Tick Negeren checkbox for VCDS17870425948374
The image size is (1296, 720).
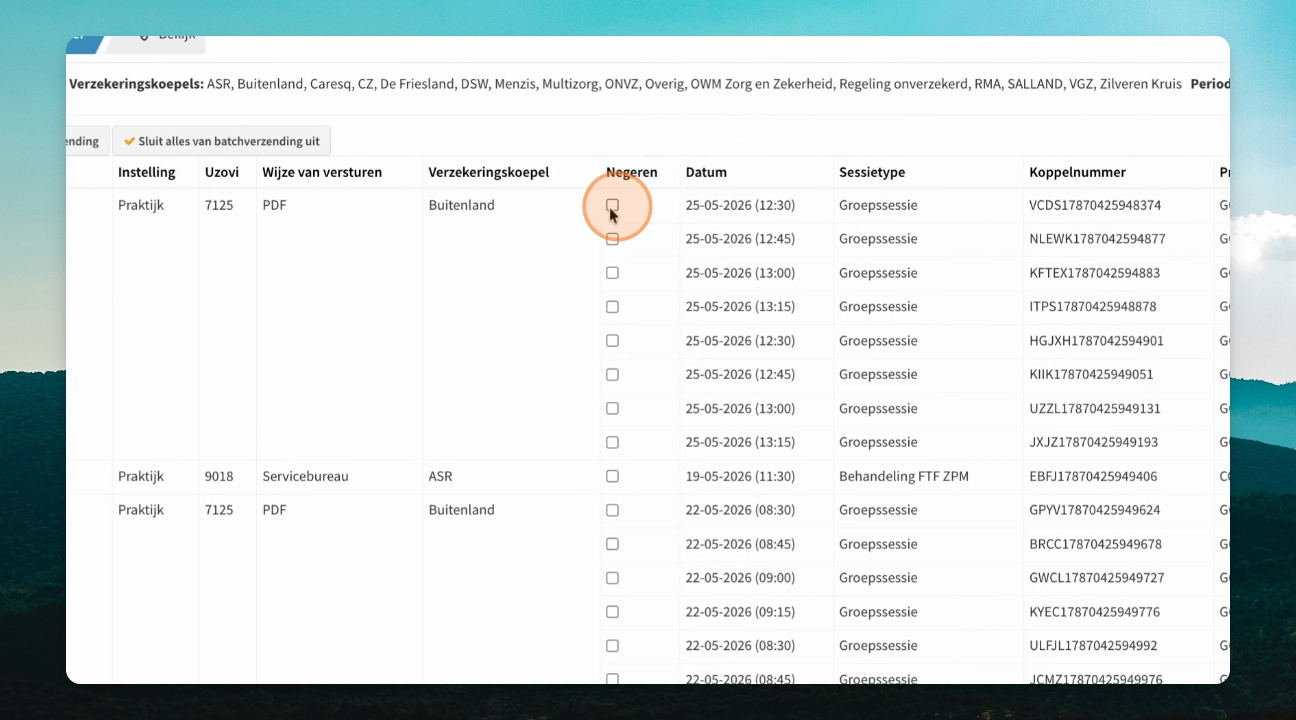pos(612,205)
